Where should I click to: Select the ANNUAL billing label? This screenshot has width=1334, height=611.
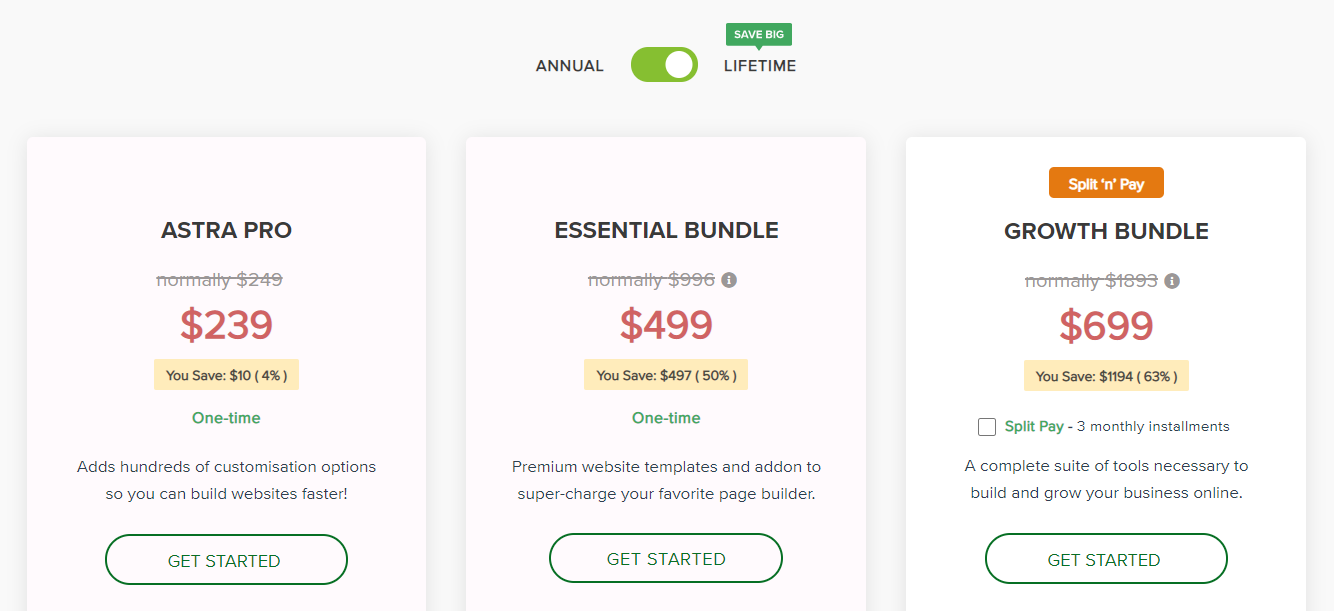[570, 66]
